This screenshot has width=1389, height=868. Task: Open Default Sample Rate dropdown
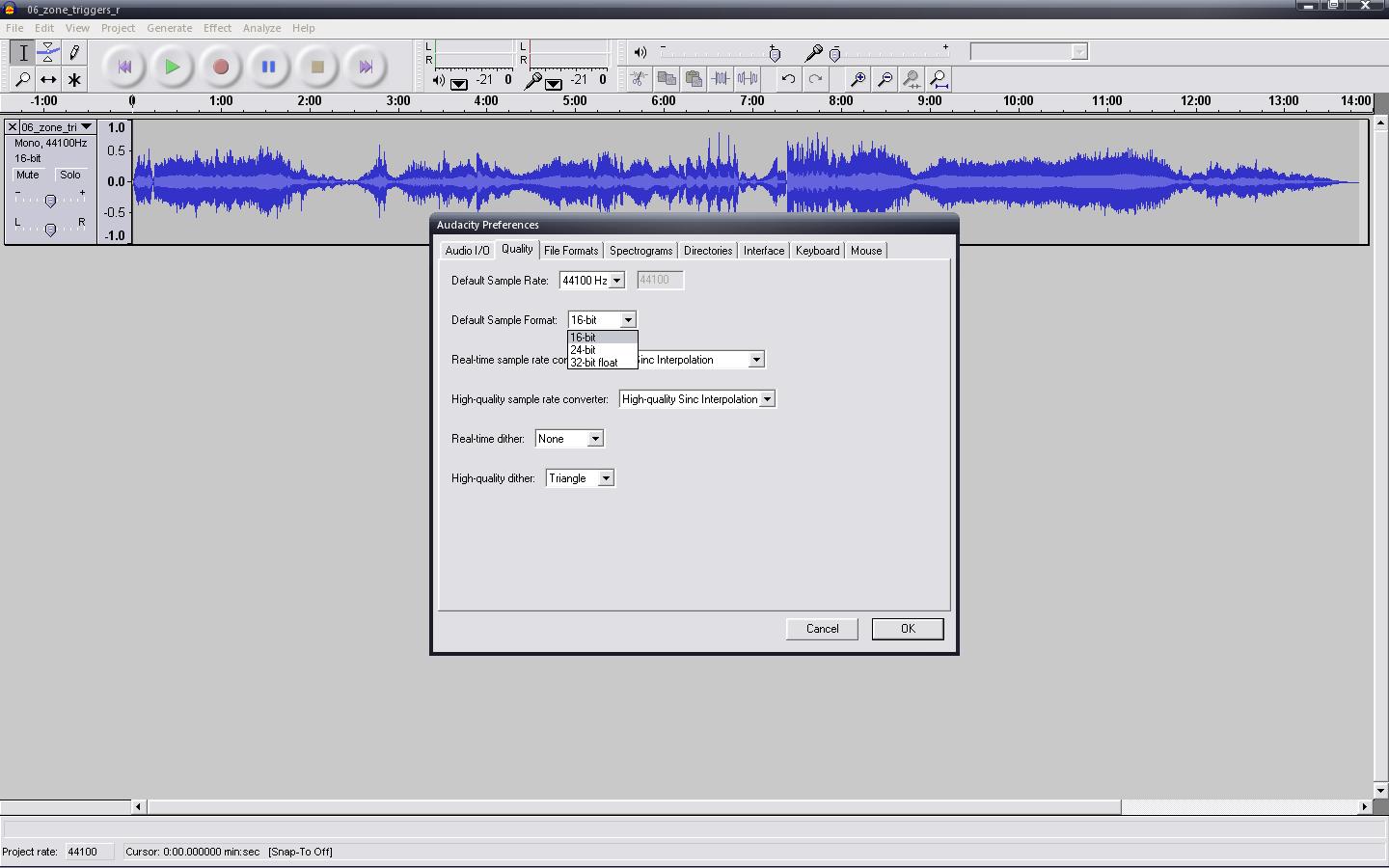pyautogui.click(x=617, y=281)
